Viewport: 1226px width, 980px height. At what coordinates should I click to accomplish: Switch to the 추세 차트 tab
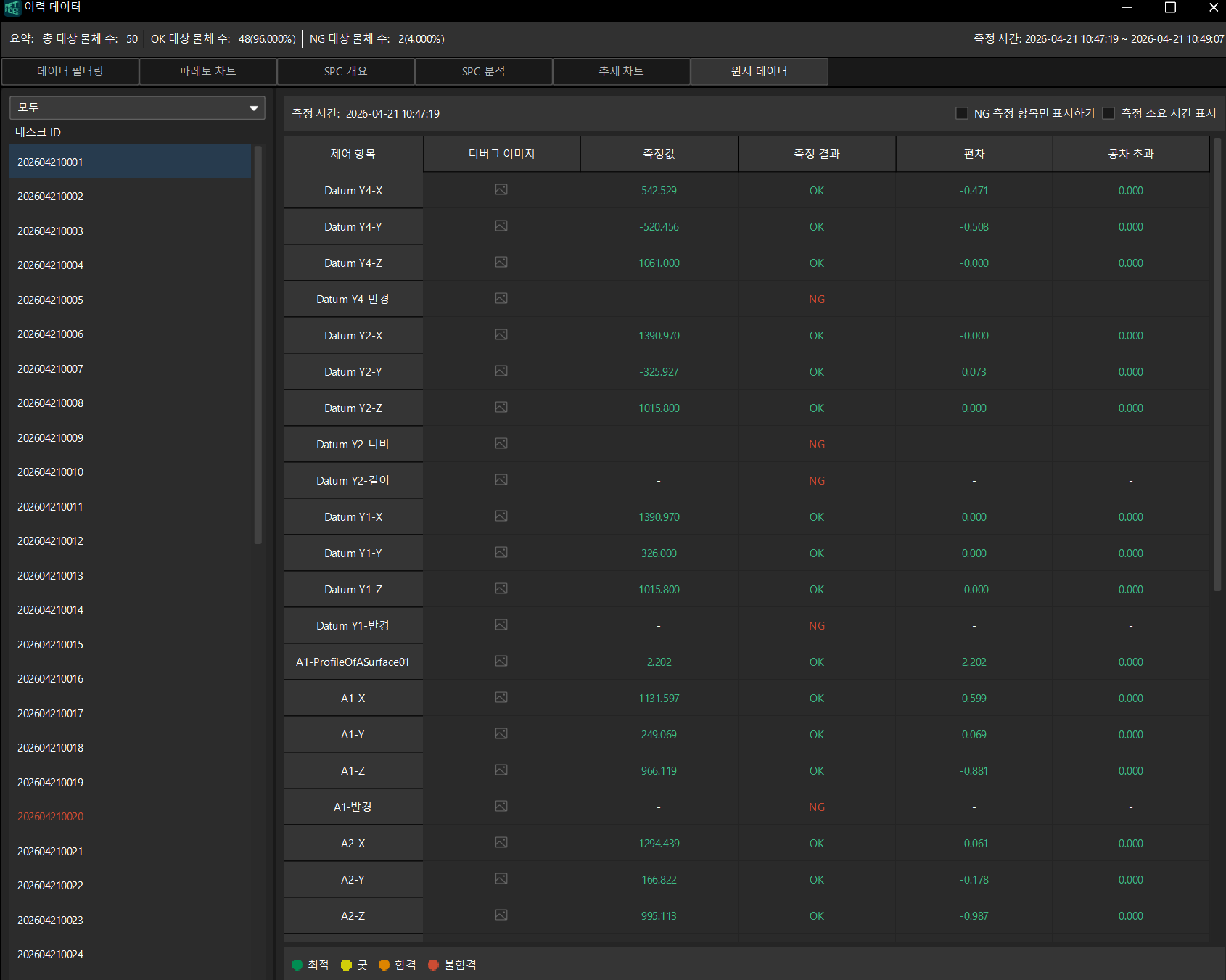pyautogui.click(x=621, y=71)
